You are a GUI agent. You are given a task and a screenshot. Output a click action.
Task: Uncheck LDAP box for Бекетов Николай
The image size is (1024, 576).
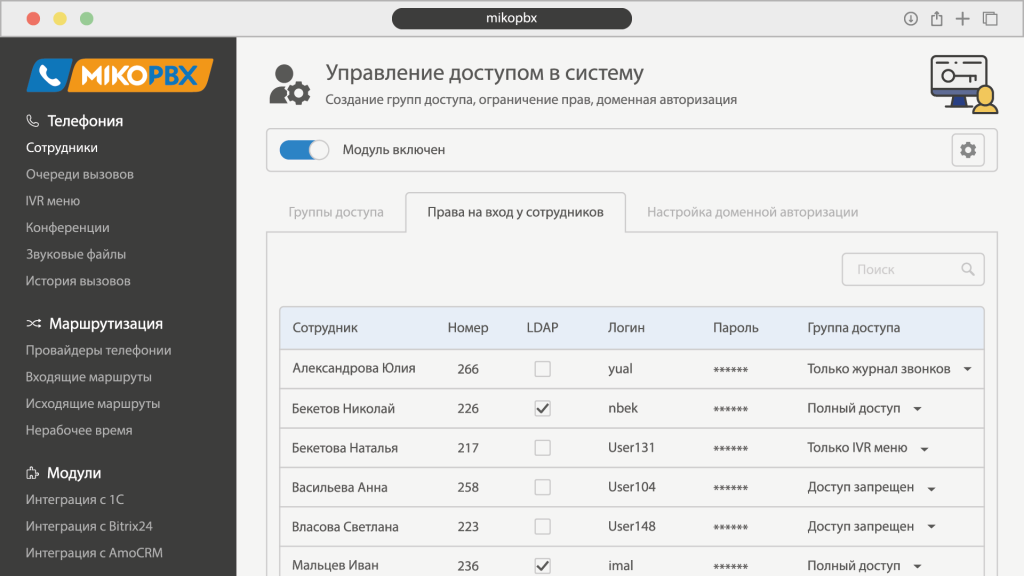coord(542,408)
